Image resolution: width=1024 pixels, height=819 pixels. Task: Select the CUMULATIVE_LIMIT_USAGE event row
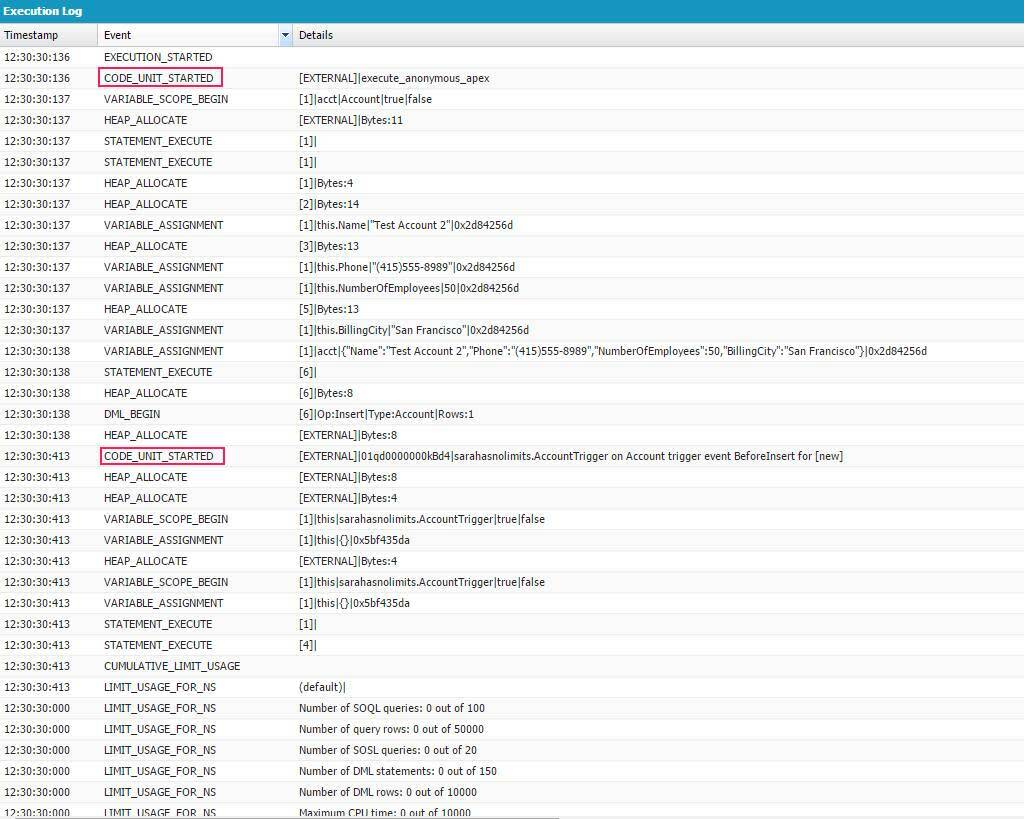click(x=512, y=666)
